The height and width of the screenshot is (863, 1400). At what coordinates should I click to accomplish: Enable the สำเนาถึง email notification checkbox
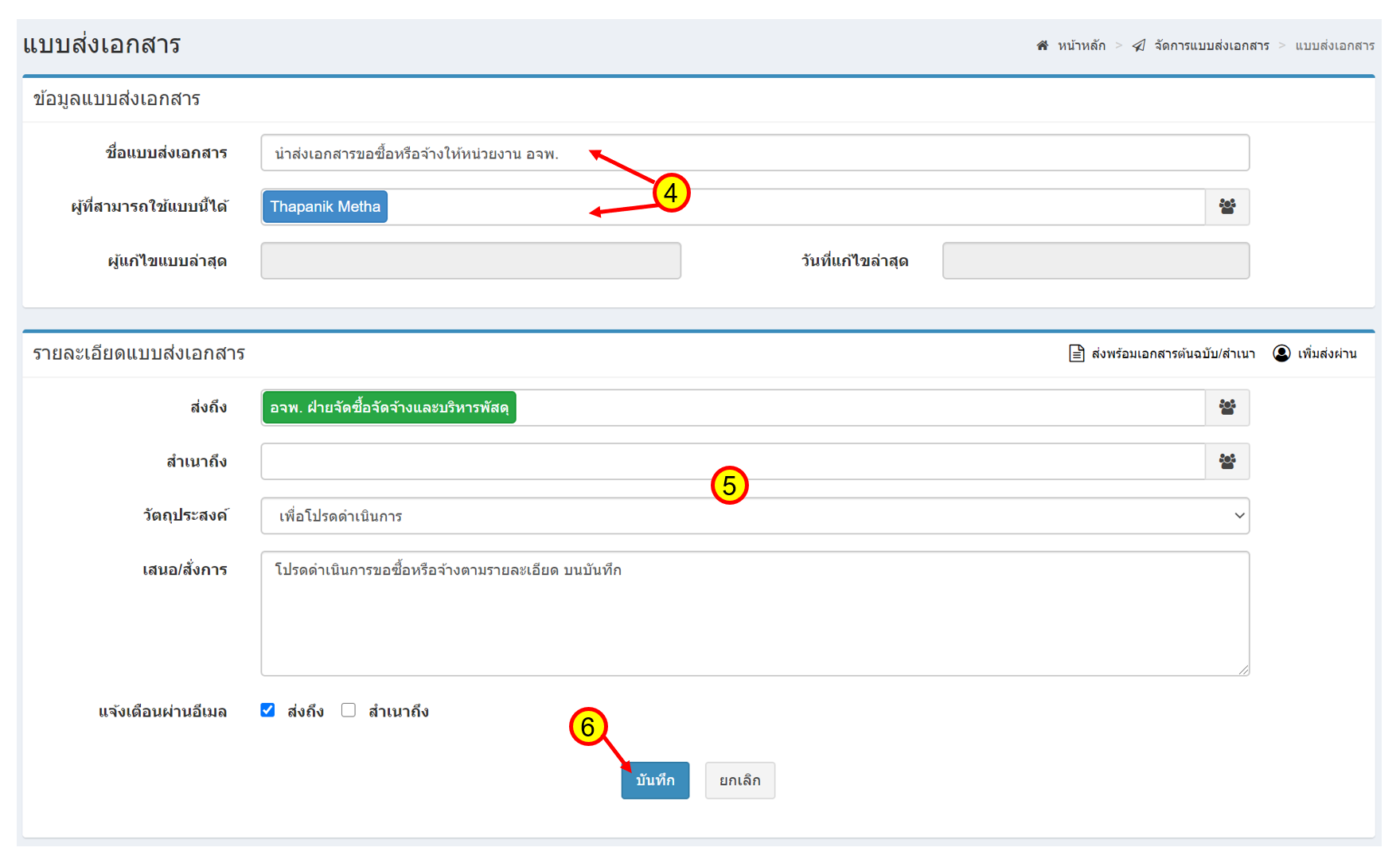pos(349,710)
